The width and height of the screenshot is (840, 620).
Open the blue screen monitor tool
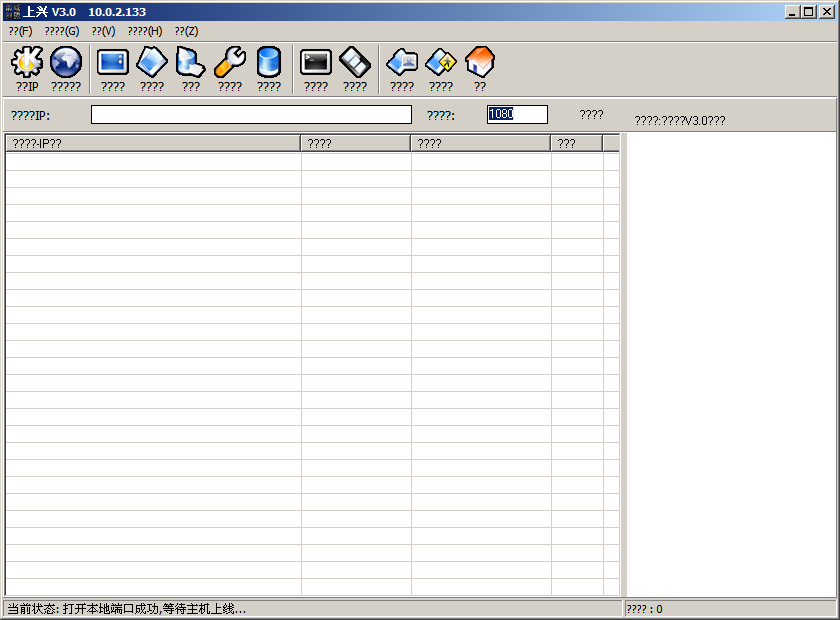point(113,63)
